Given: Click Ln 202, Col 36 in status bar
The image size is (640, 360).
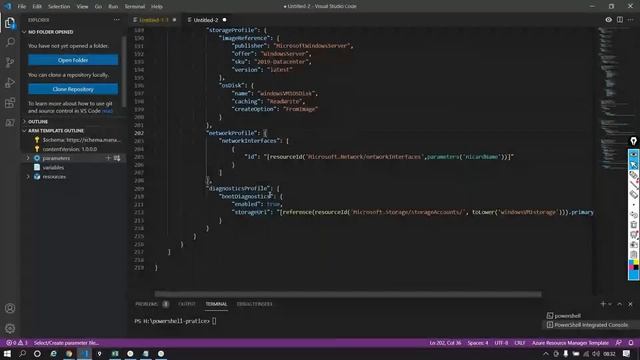Looking at the screenshot, I should [445, 343].
